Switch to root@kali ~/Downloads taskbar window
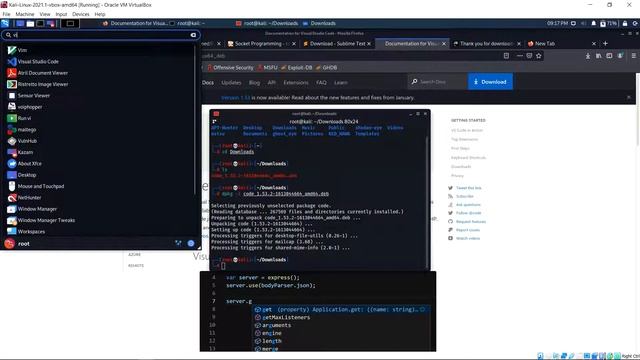 pos(267,24)
